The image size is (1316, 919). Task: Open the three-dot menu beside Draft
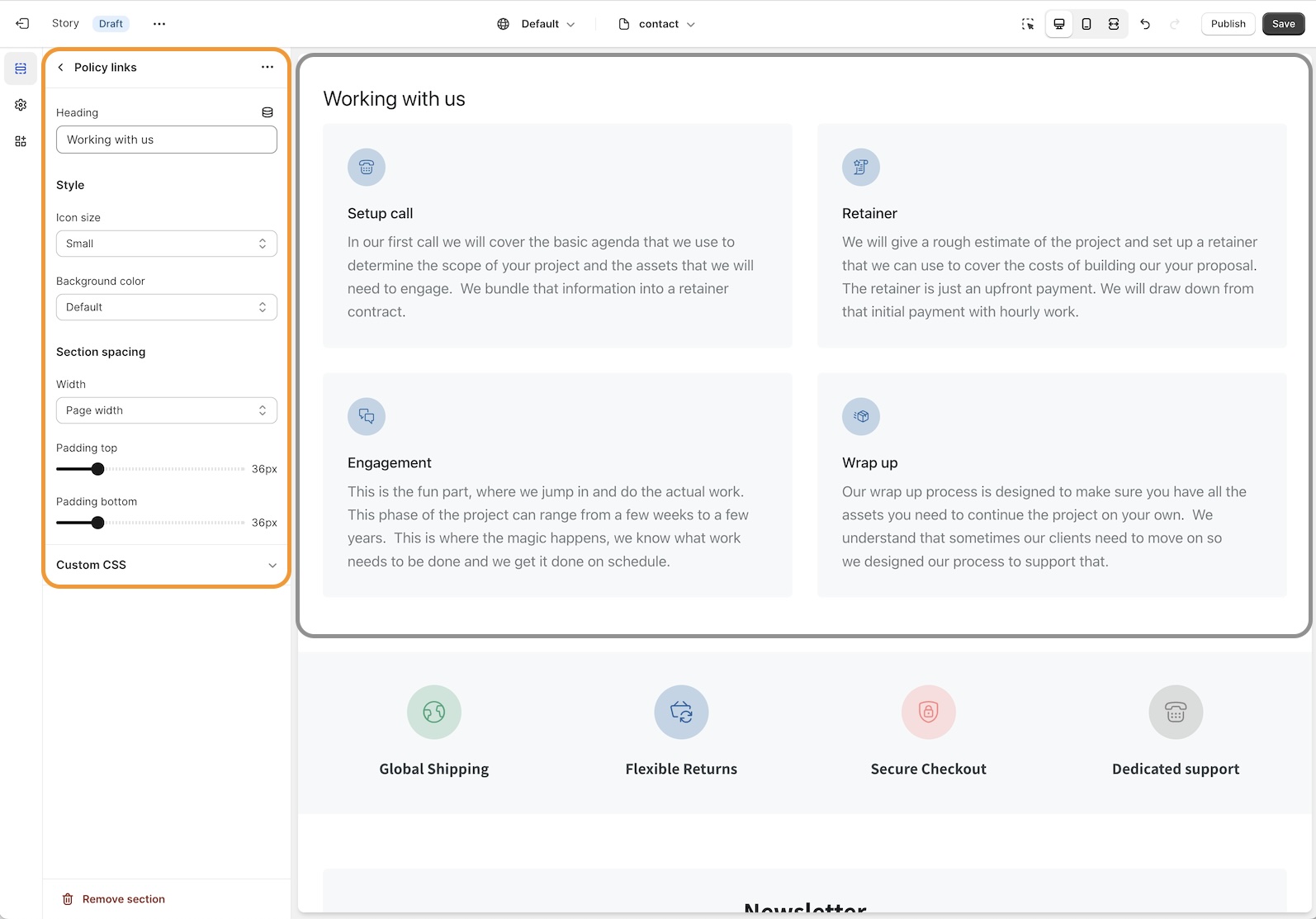pos(159,24)
